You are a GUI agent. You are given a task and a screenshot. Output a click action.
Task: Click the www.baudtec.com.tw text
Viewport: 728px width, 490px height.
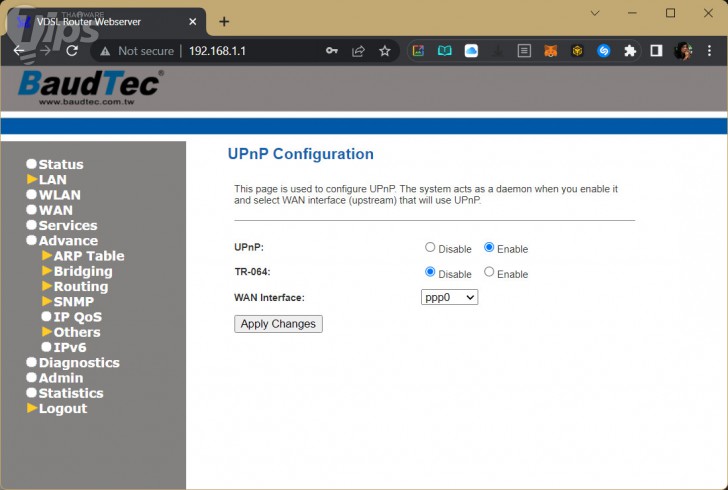pyautogui.click(x=87, y=102)
